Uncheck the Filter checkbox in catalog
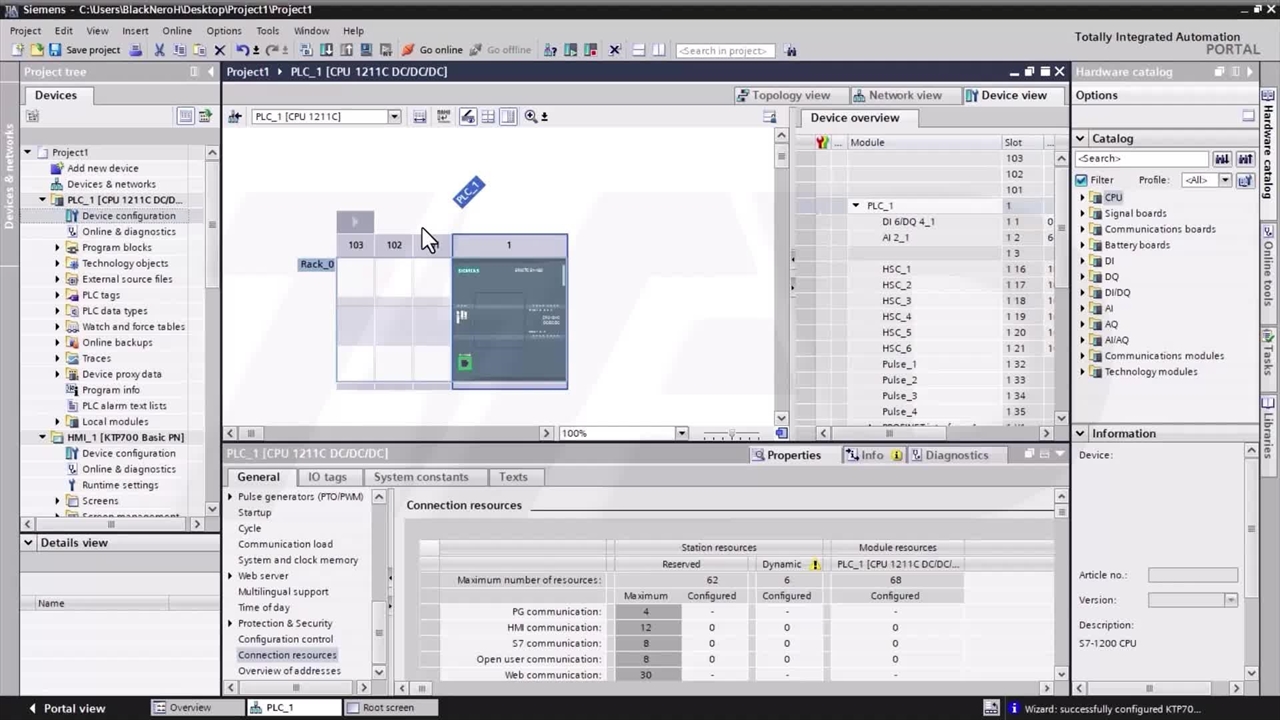This screenshot has width=1280, height=720. coord(1081,180)
